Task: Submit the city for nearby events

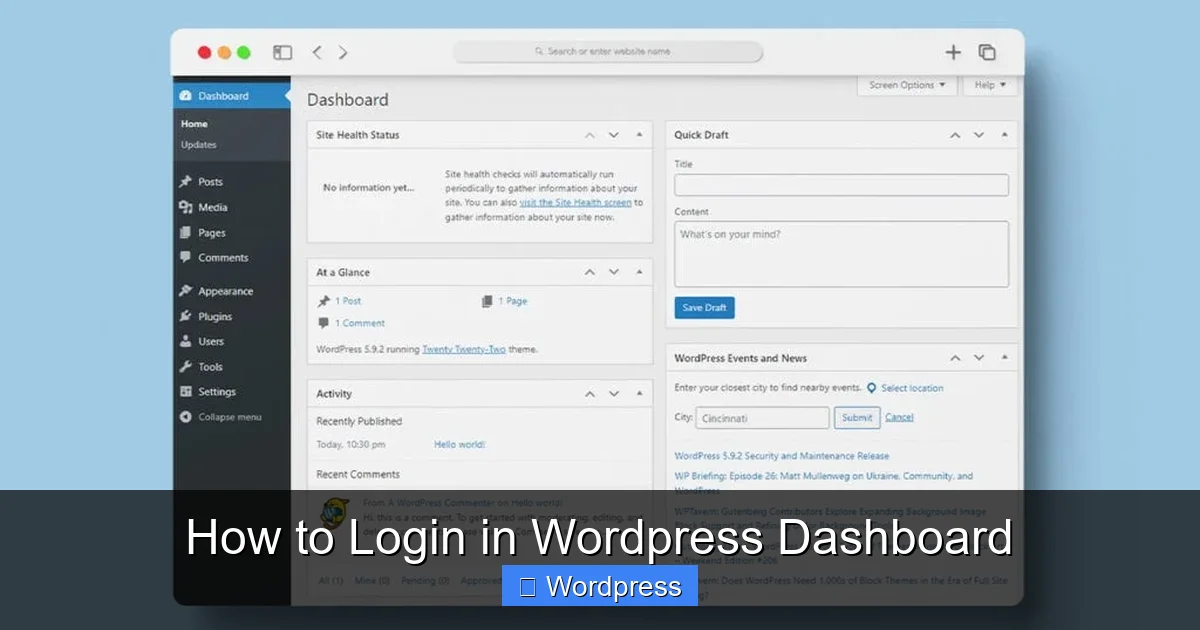Action: [x=857, y=417]
